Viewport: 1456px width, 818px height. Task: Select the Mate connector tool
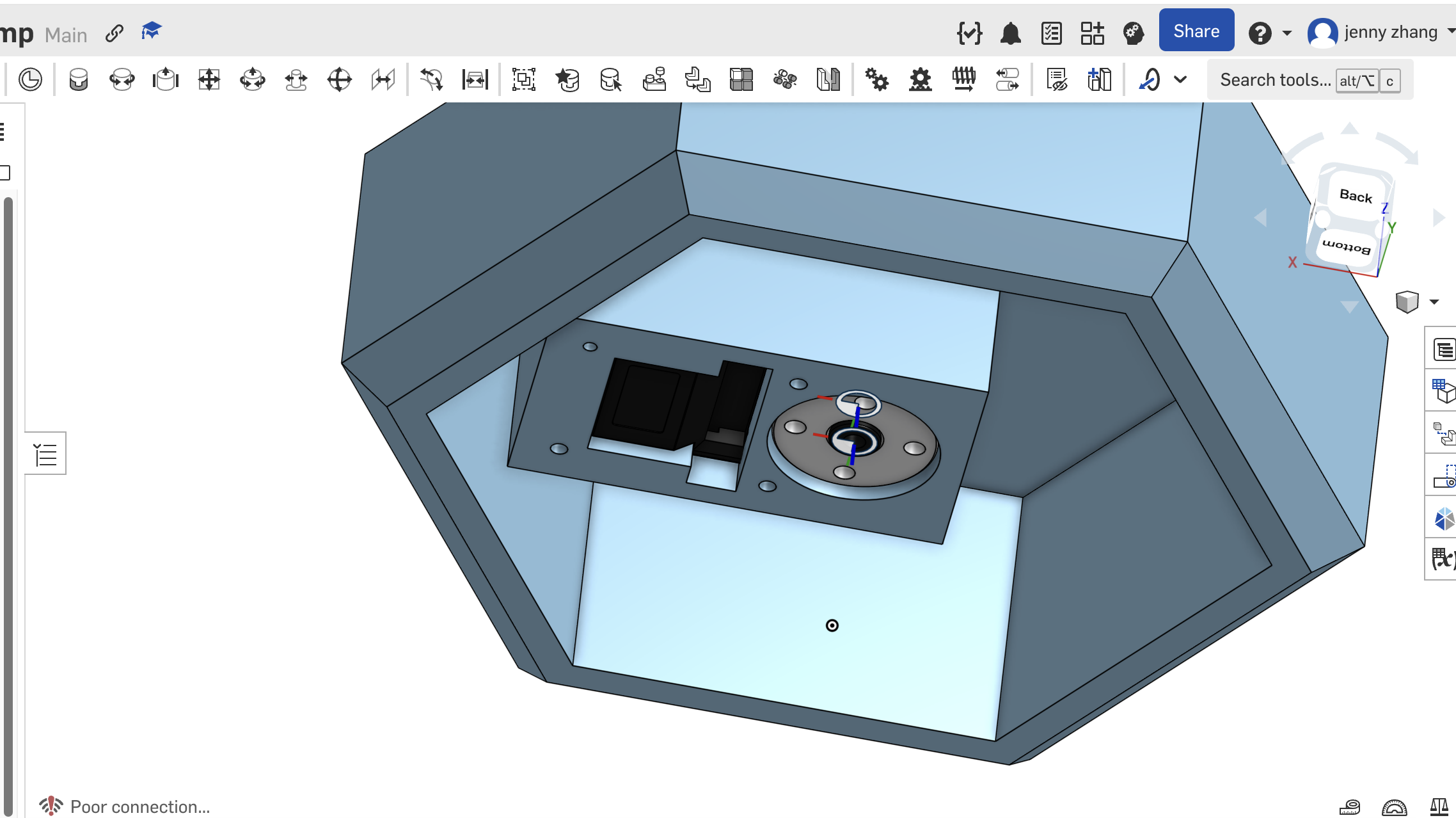(x=567, y=80)
